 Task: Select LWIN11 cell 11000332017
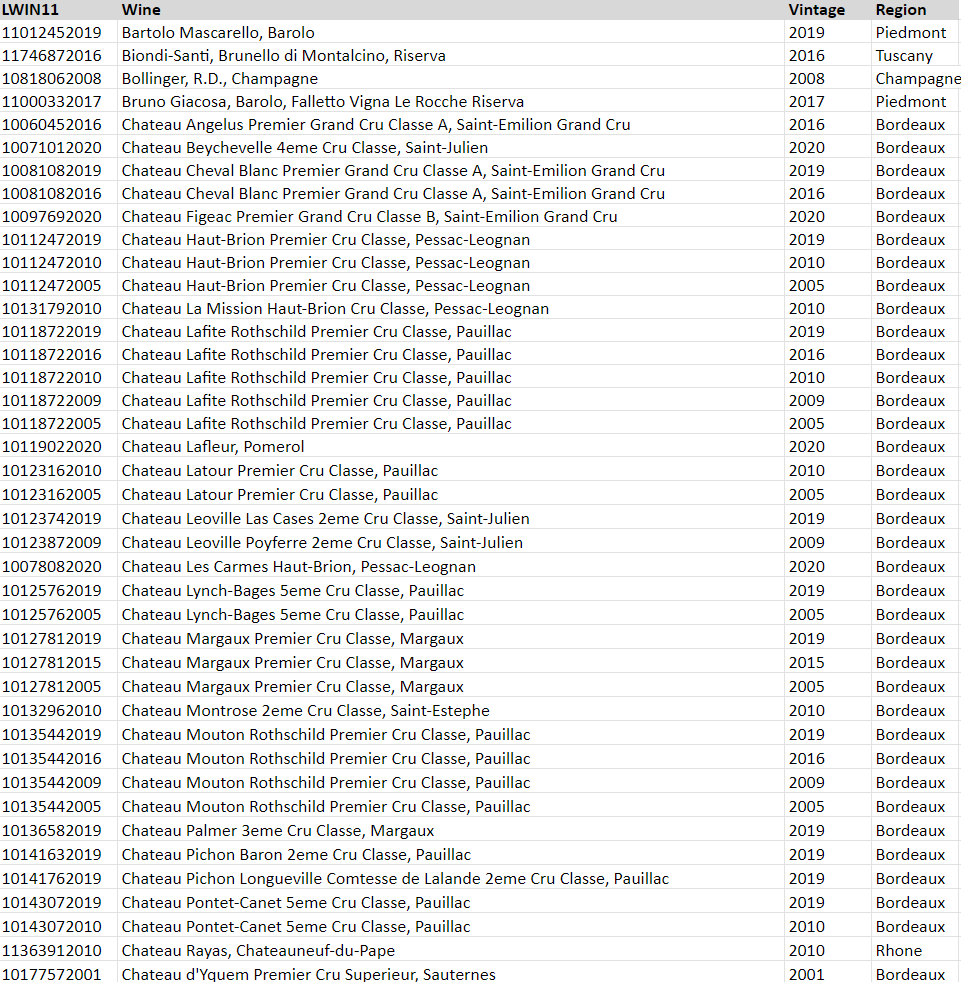(x=52, y=102)
